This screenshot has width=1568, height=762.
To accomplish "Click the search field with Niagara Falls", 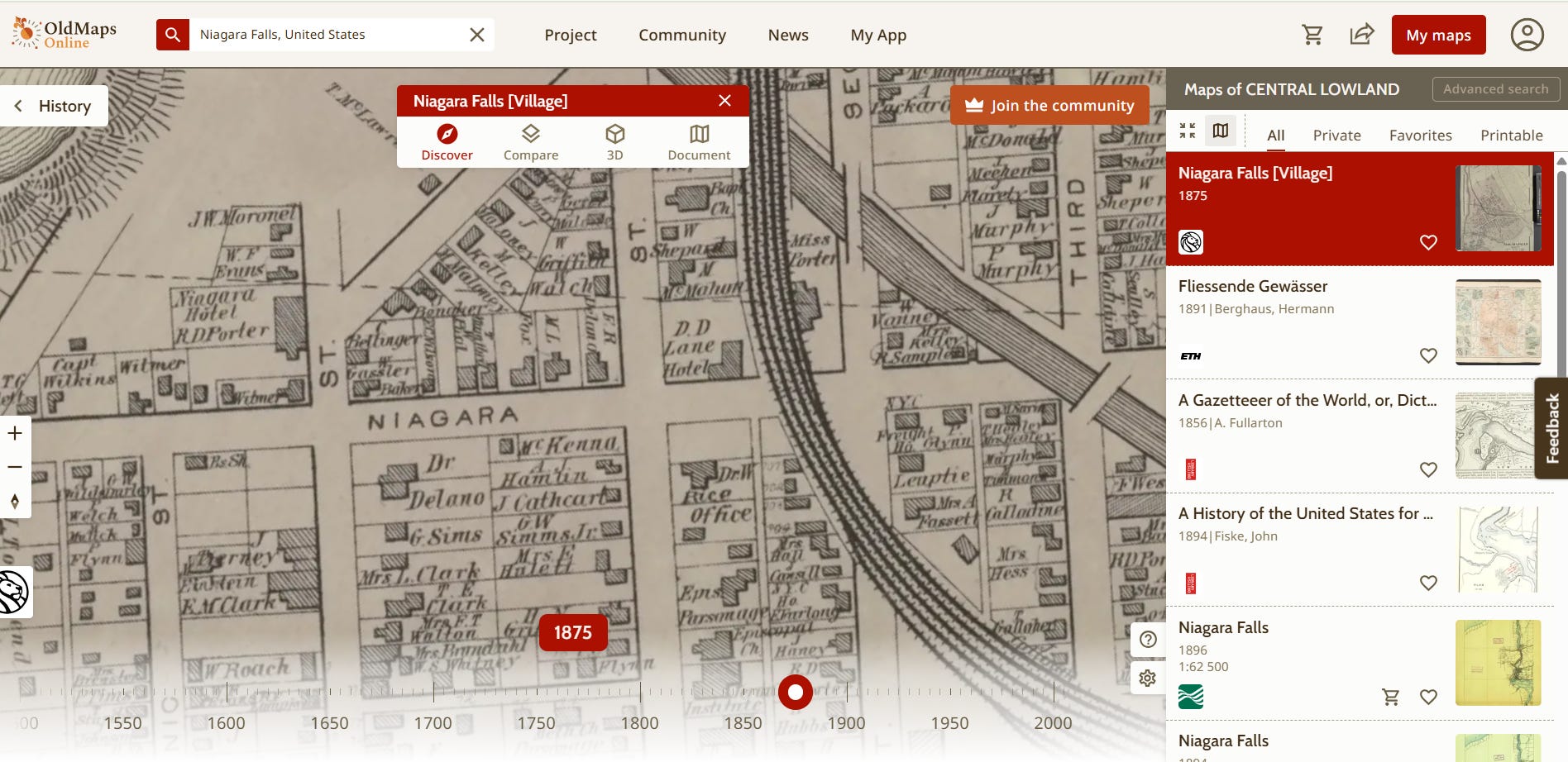I will [x=327, y=35].
